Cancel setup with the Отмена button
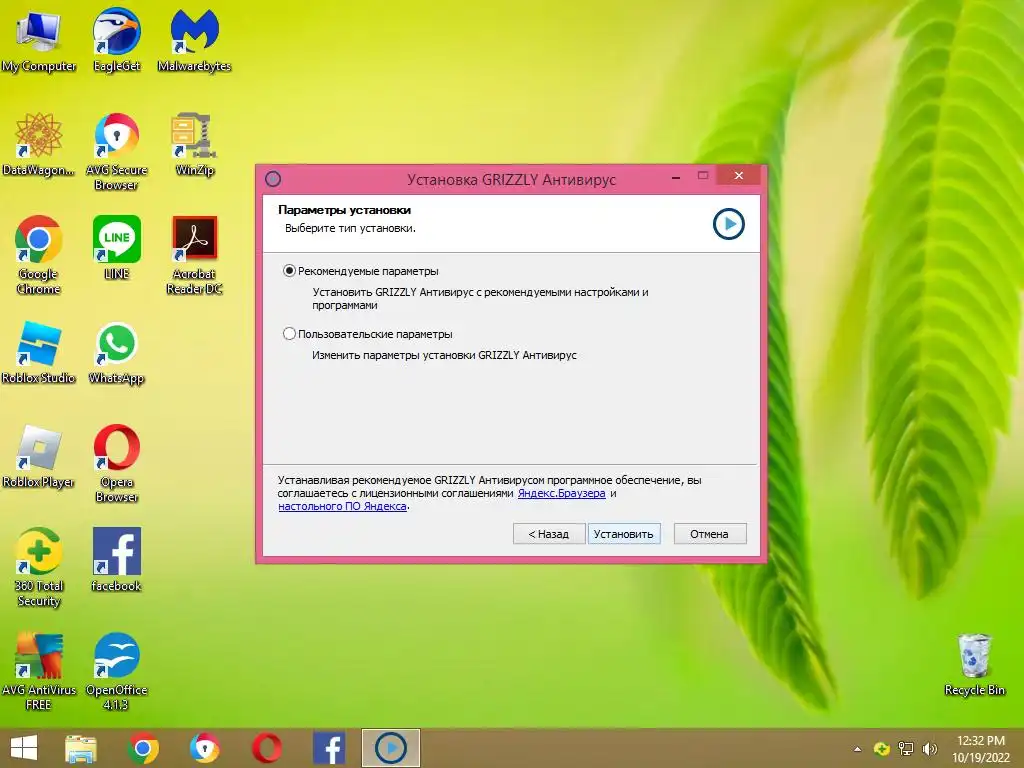1024x768 pixels. (x=710, y=534)
